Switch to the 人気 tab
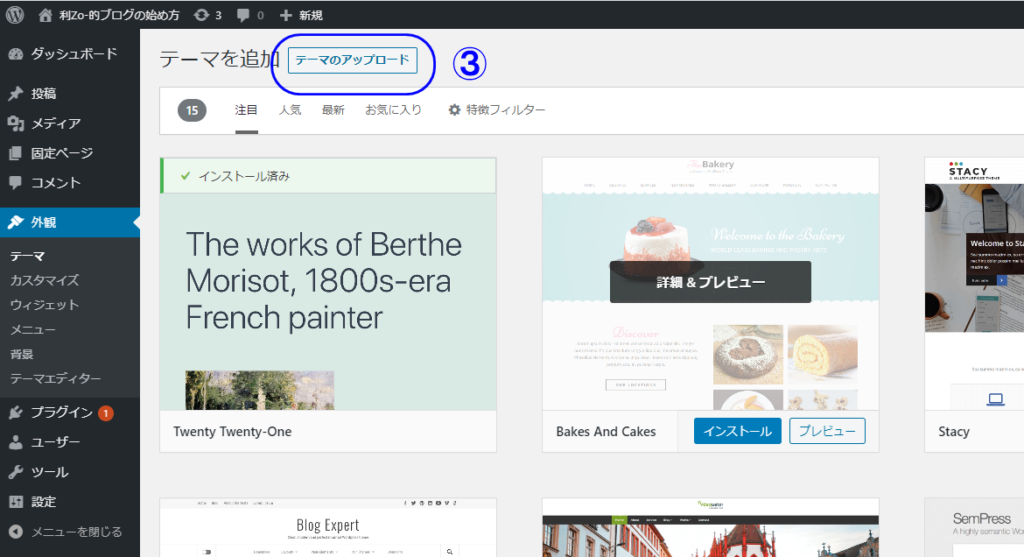Viewport: 1024px width, 557px height. (x=290, y=110)
